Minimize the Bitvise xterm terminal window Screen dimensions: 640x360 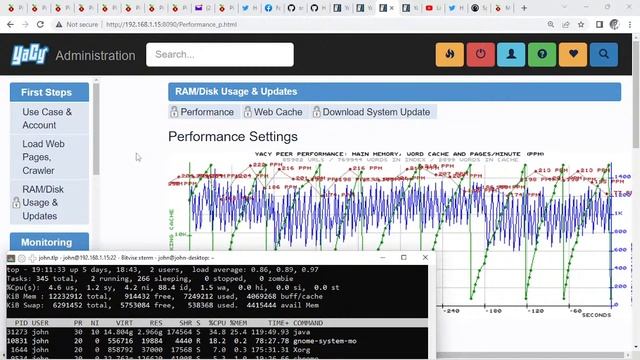382,258
